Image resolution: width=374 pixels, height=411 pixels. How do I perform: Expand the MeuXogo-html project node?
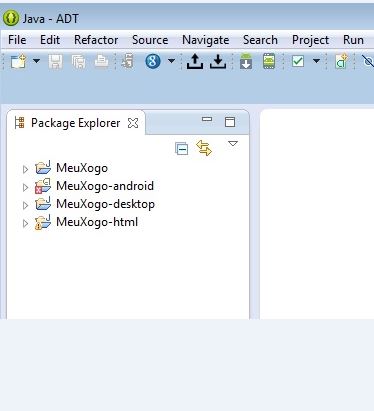pos(25,223)
